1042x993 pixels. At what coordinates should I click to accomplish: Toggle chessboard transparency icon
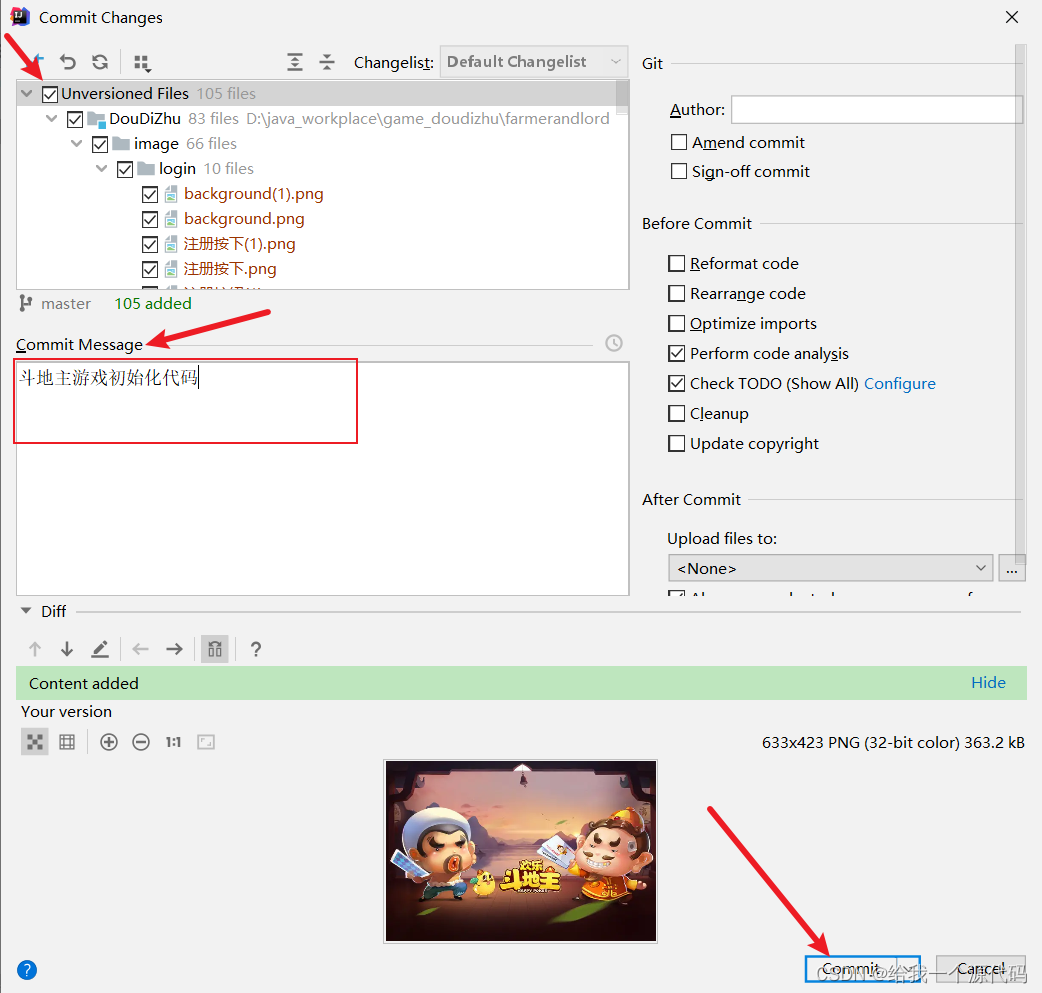tap(35, 742)
